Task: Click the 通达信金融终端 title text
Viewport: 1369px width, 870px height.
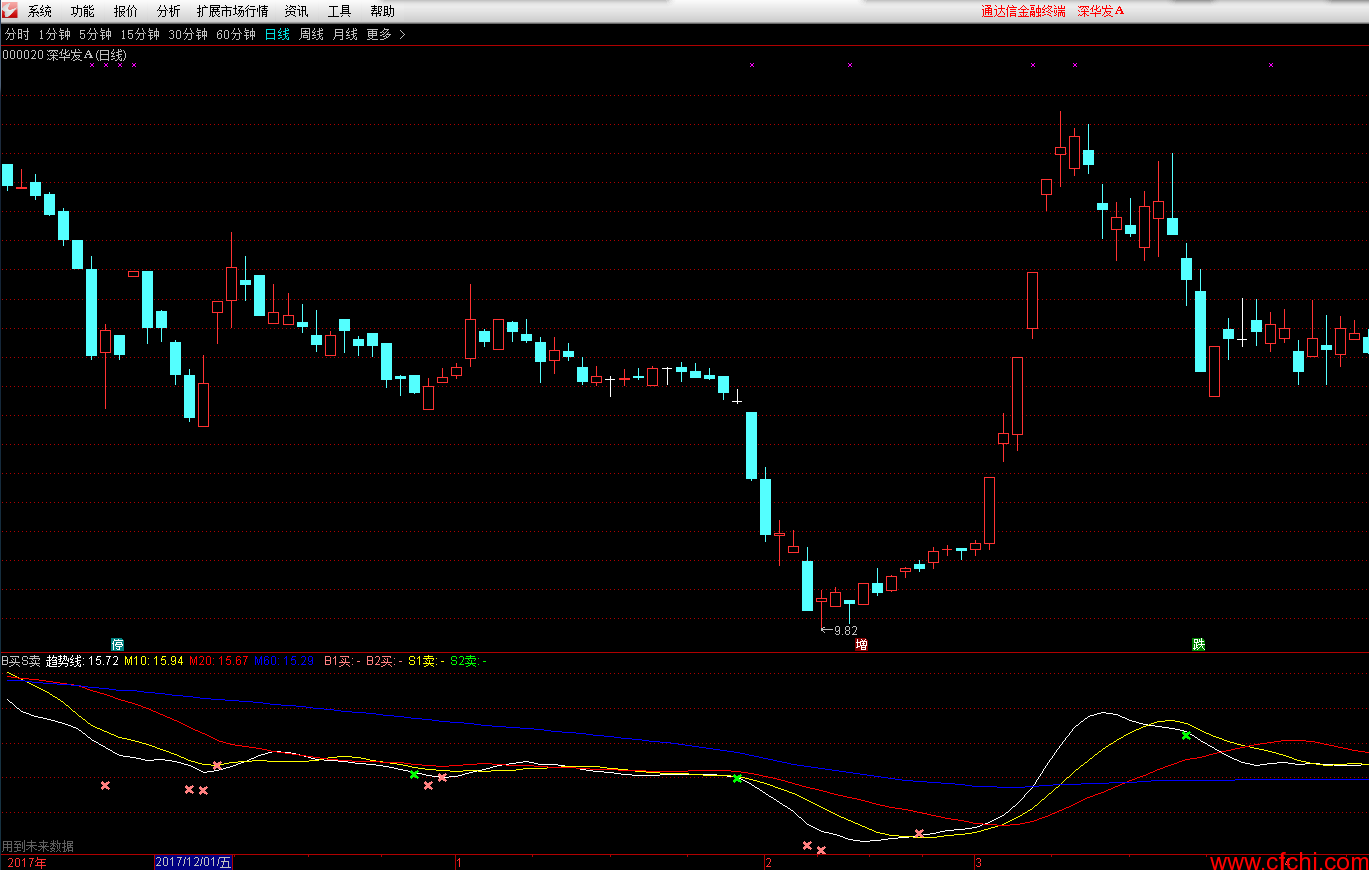Action: pos(1023,12)
